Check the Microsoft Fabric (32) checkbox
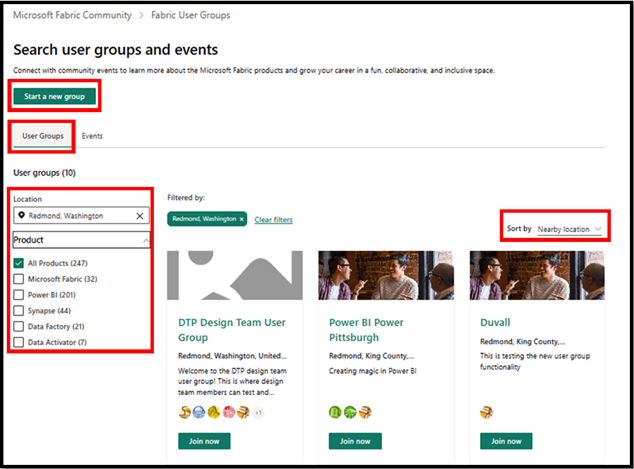Viewport: 634px width, 469px height. (19, 279)
